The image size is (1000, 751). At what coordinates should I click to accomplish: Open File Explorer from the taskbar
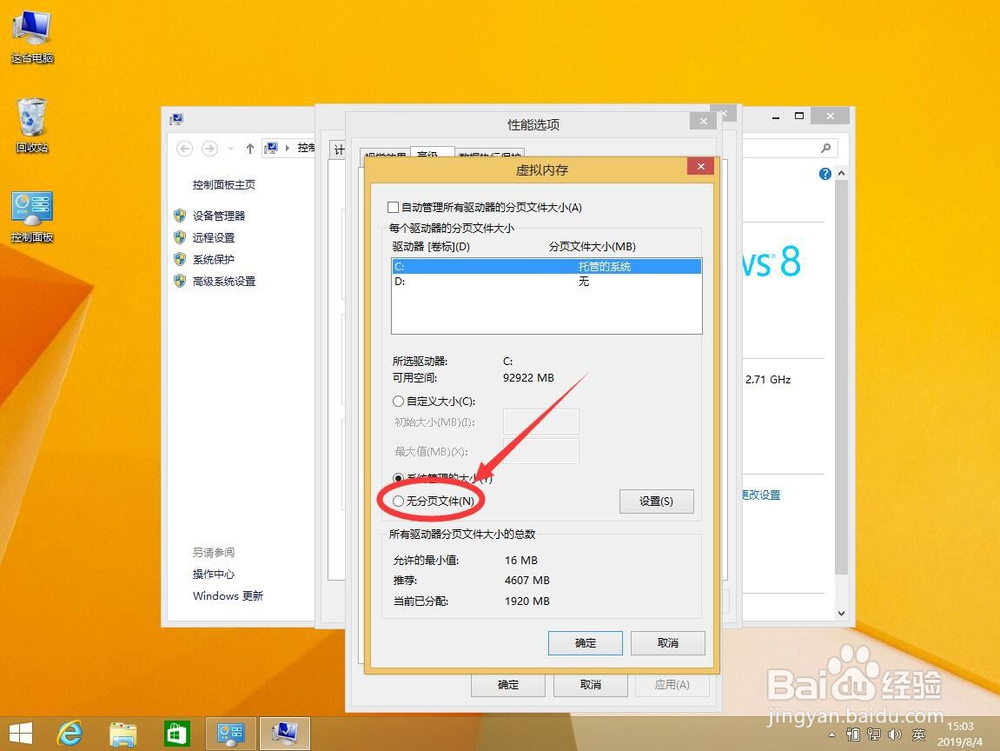(x=123, y=733)
